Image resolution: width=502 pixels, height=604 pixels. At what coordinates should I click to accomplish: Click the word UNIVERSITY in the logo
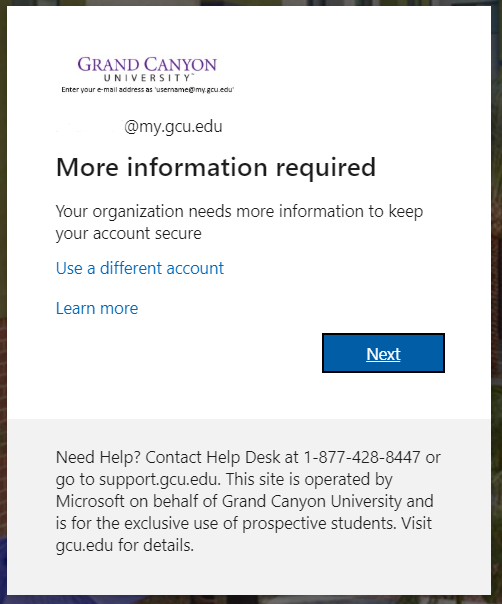click(148, 78)
